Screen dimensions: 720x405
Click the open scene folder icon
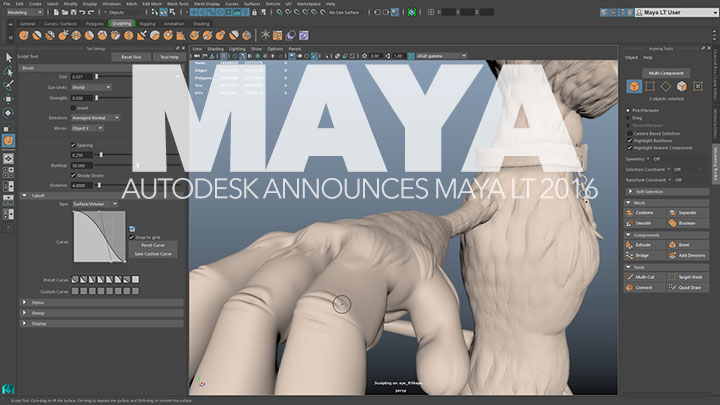coord(65,12)
